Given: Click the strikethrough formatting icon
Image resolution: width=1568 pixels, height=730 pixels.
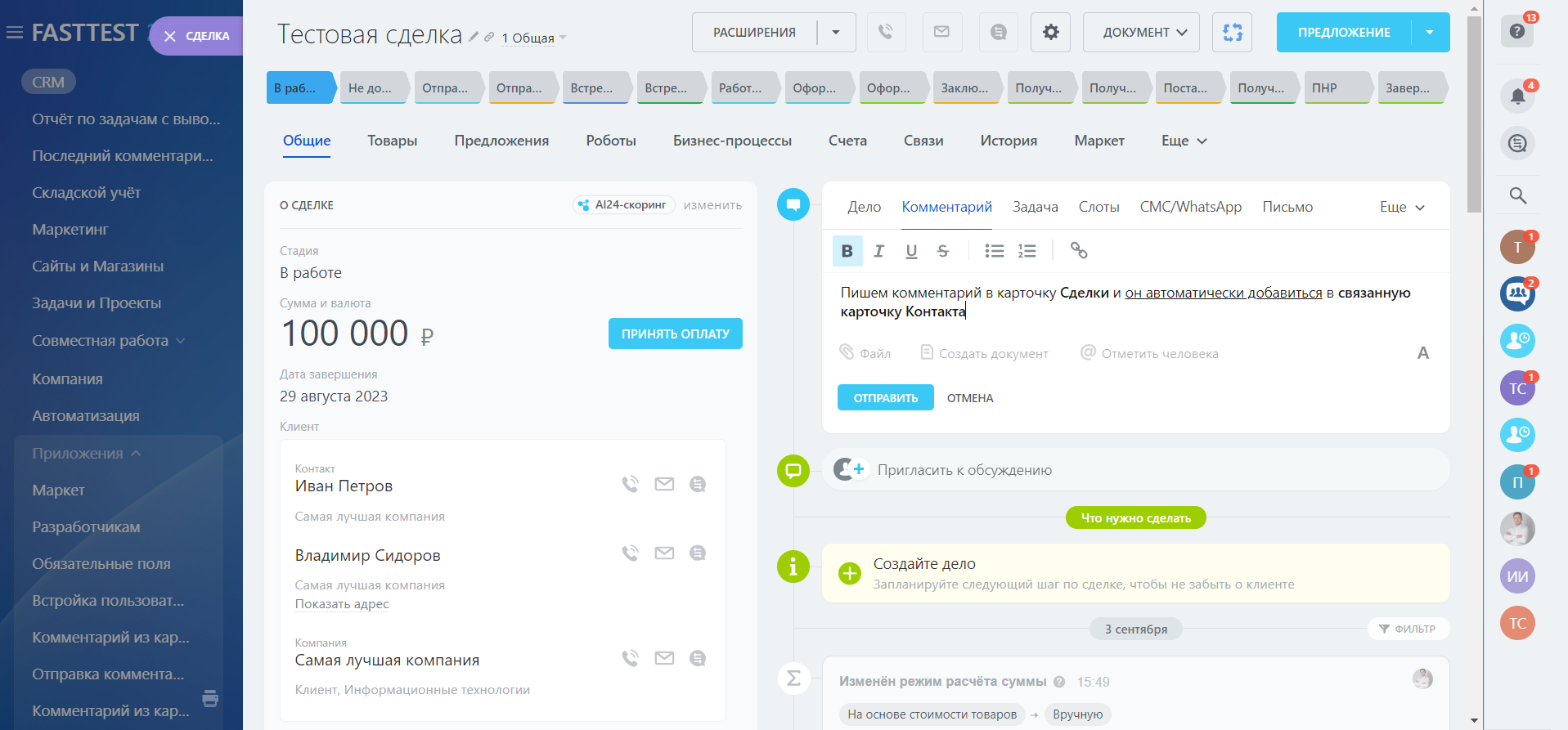Looking at the screenshot, I should coord(943,251).
